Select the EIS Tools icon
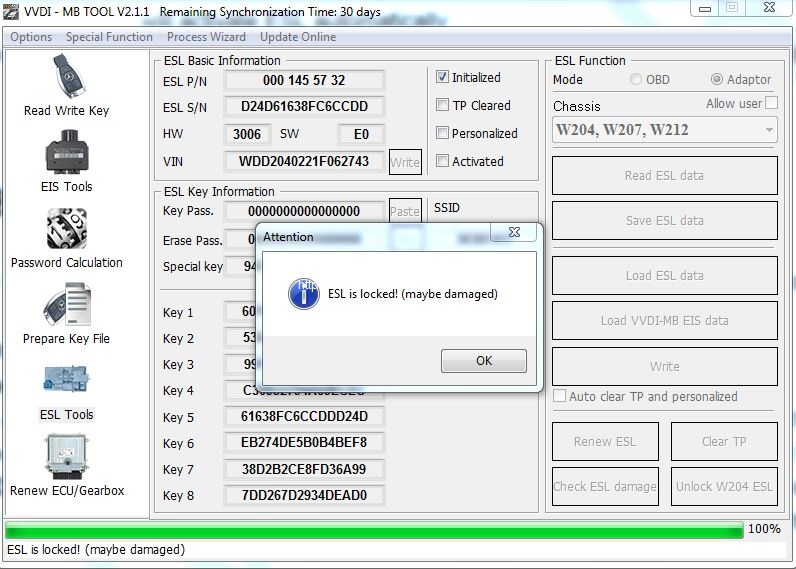 coord(66,154)
